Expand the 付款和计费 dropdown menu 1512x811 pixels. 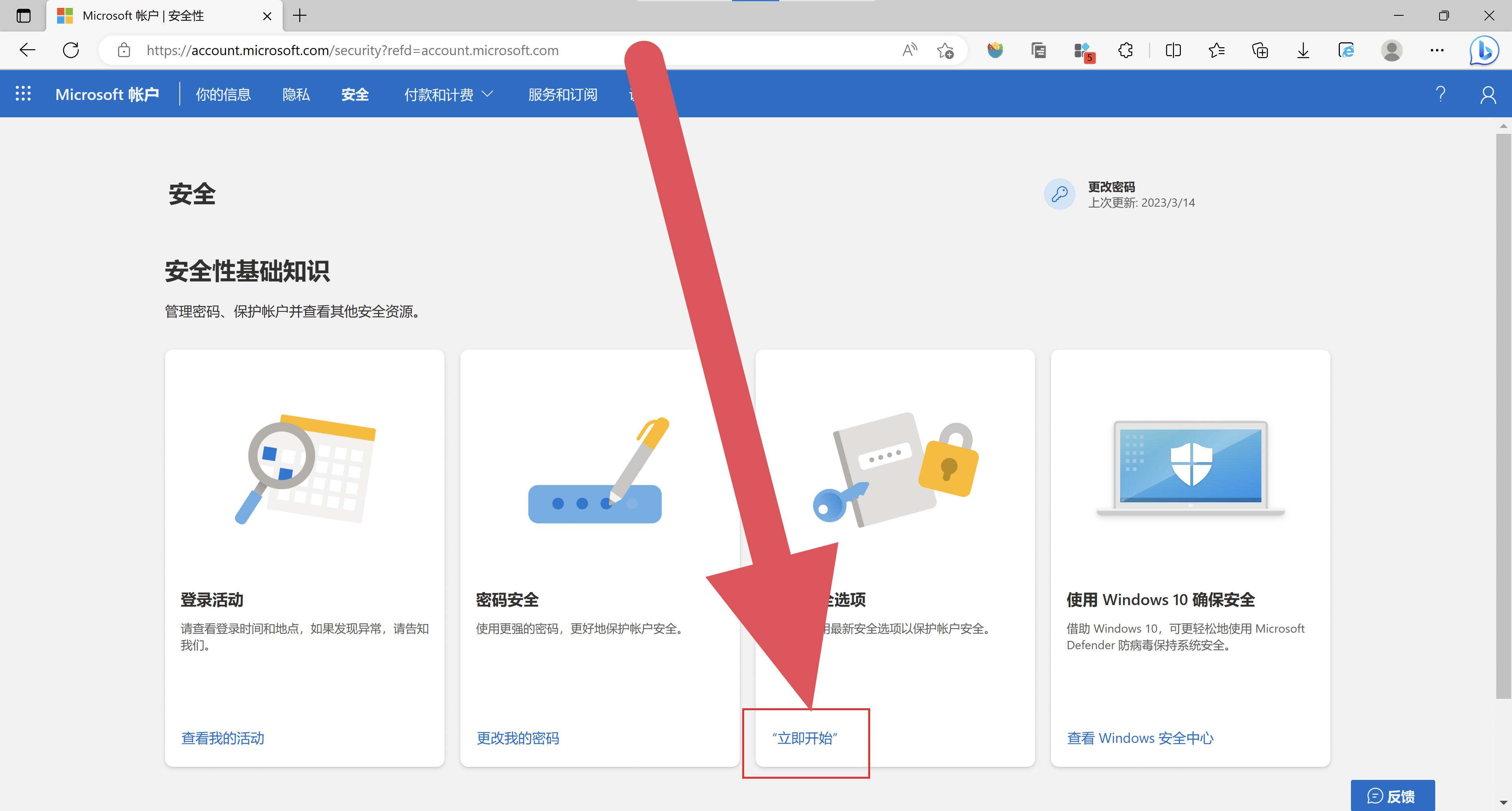pos(449,94)
